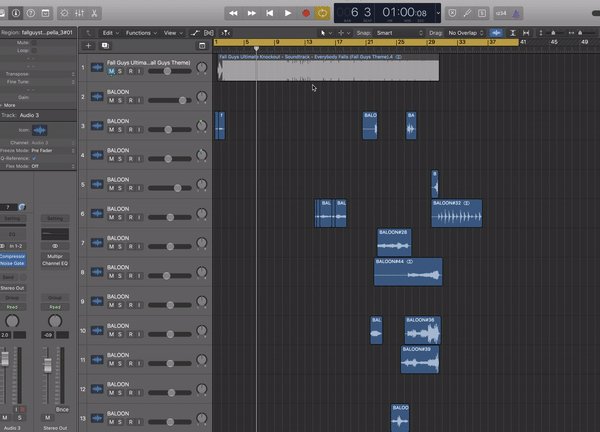The width and height of the screenshot is (600, 432).
Task: Select the BALOON#39 region on track 11
Action: coord(420,360)
